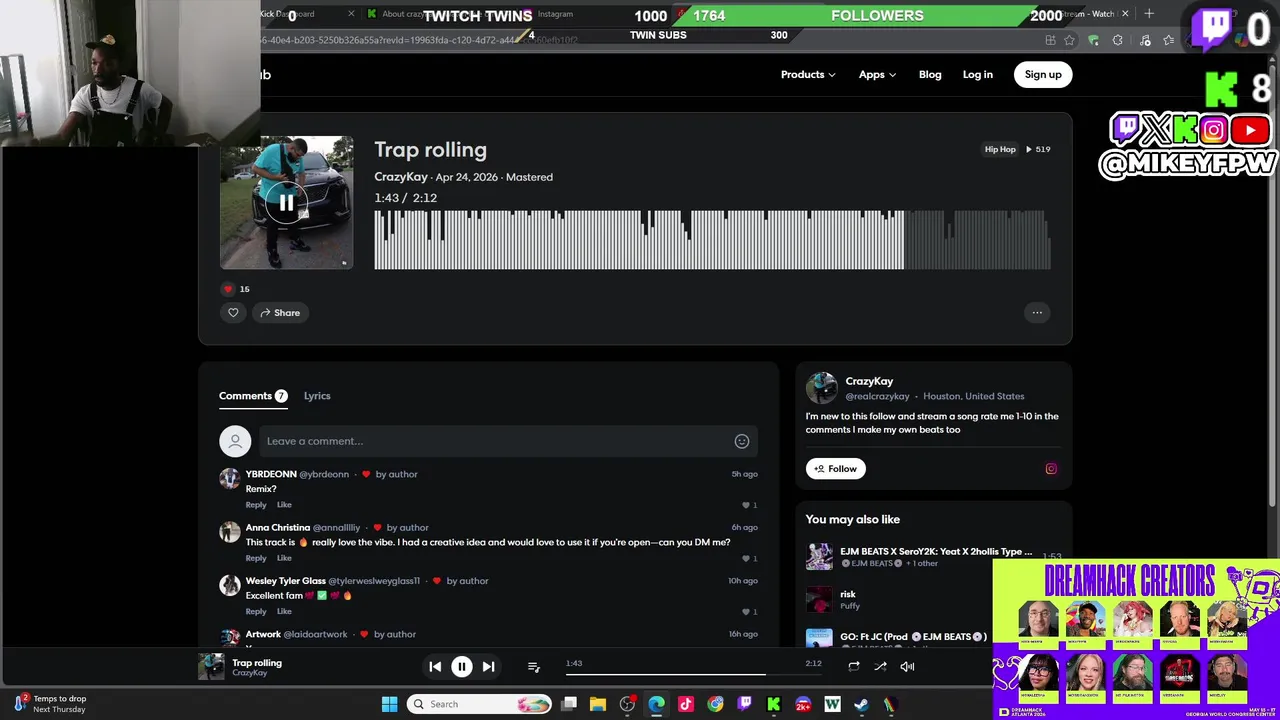The image size is (1280, 720).
Task: Click the taskbar Search box
Action: (x=480, y=704)
